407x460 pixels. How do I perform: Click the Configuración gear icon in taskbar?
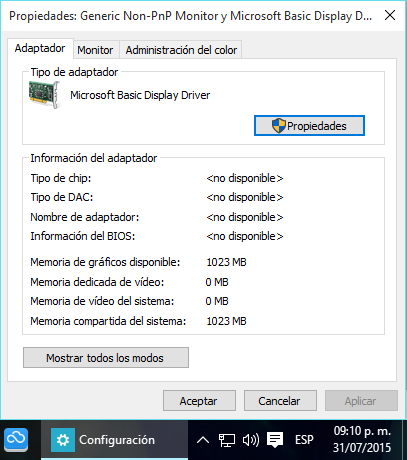click(63, 440)
